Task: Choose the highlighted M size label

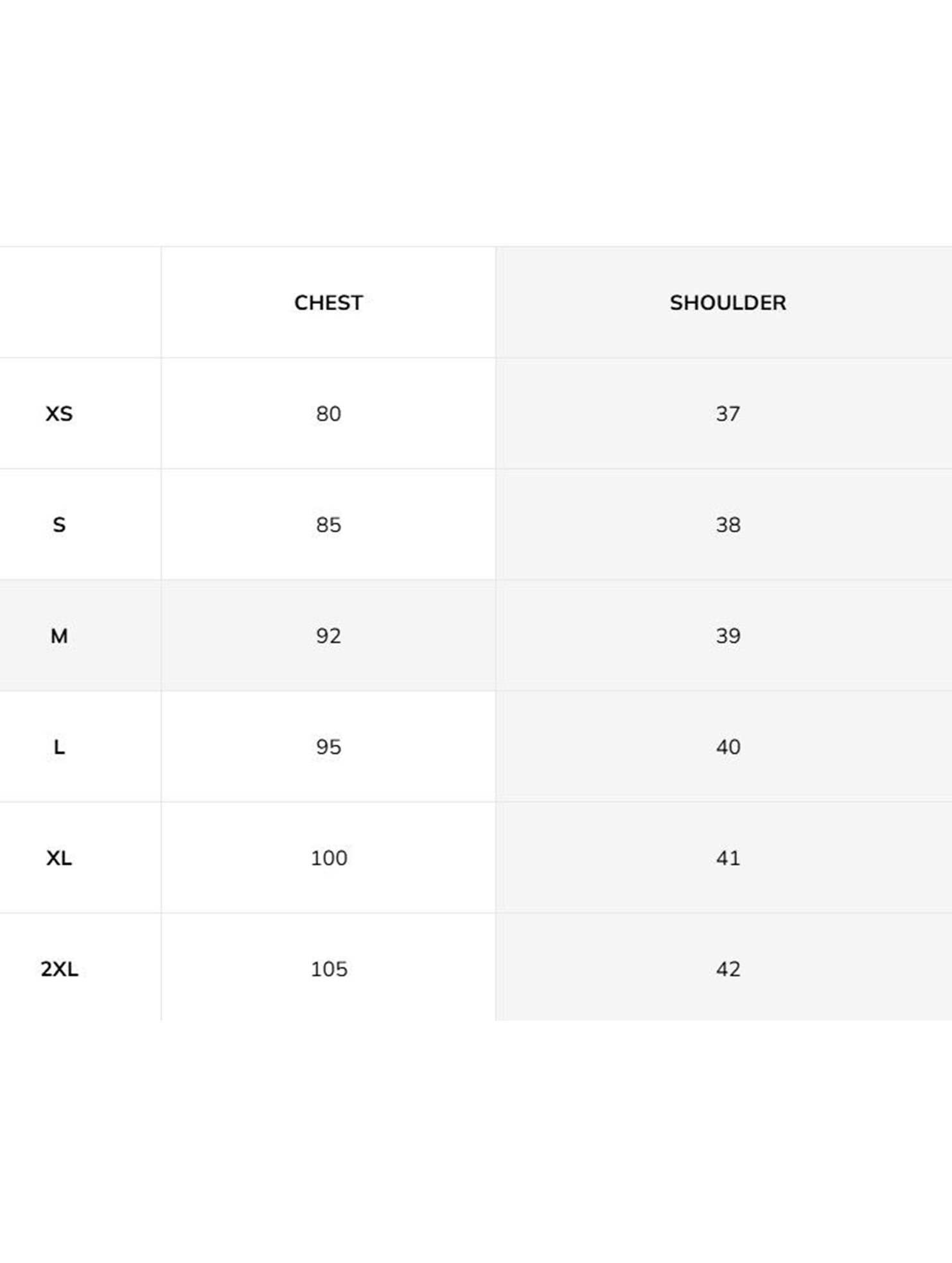Action: 59,636
